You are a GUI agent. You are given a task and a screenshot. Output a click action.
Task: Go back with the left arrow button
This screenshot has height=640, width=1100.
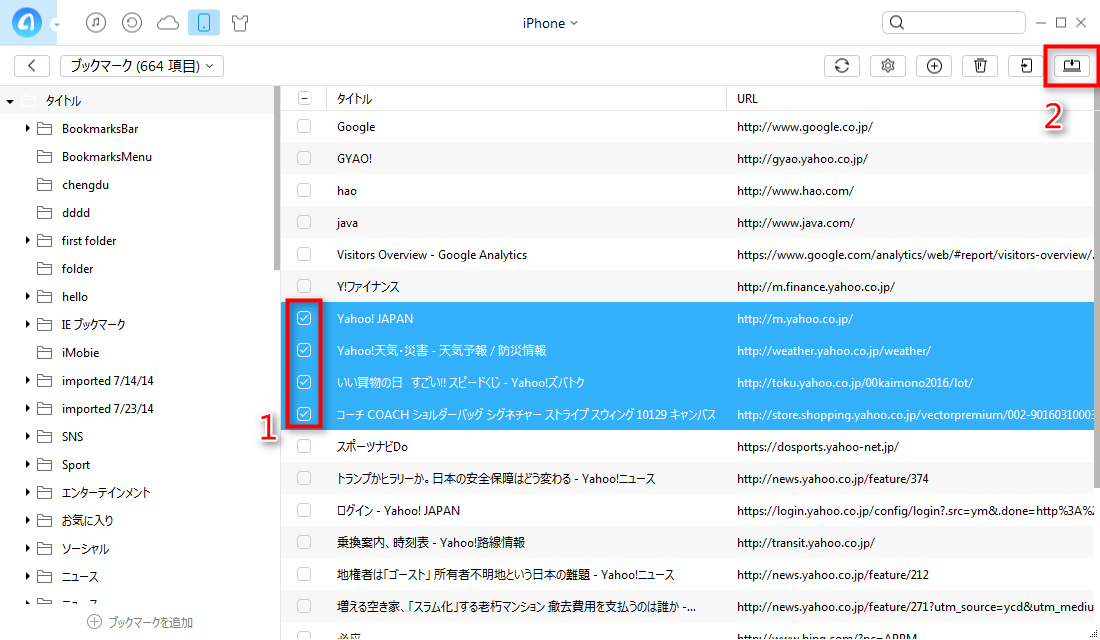tap(32, 66)
